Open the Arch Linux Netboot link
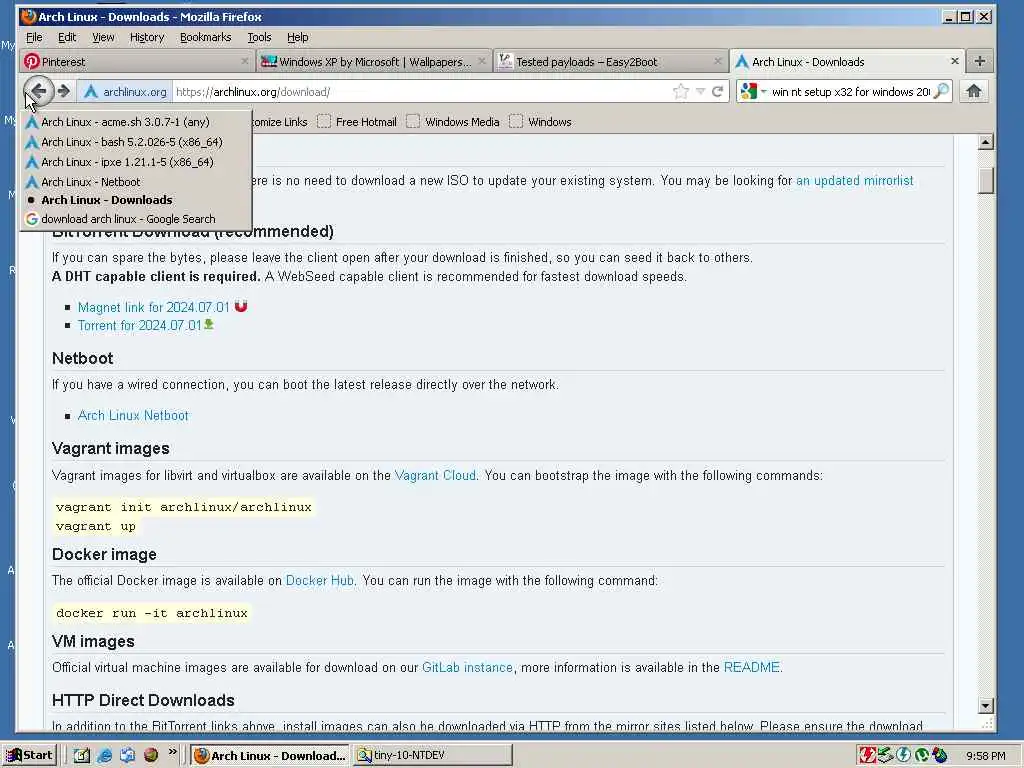Image resolution: width=1024 pixels, height=768 pixels. pos(133,415)
